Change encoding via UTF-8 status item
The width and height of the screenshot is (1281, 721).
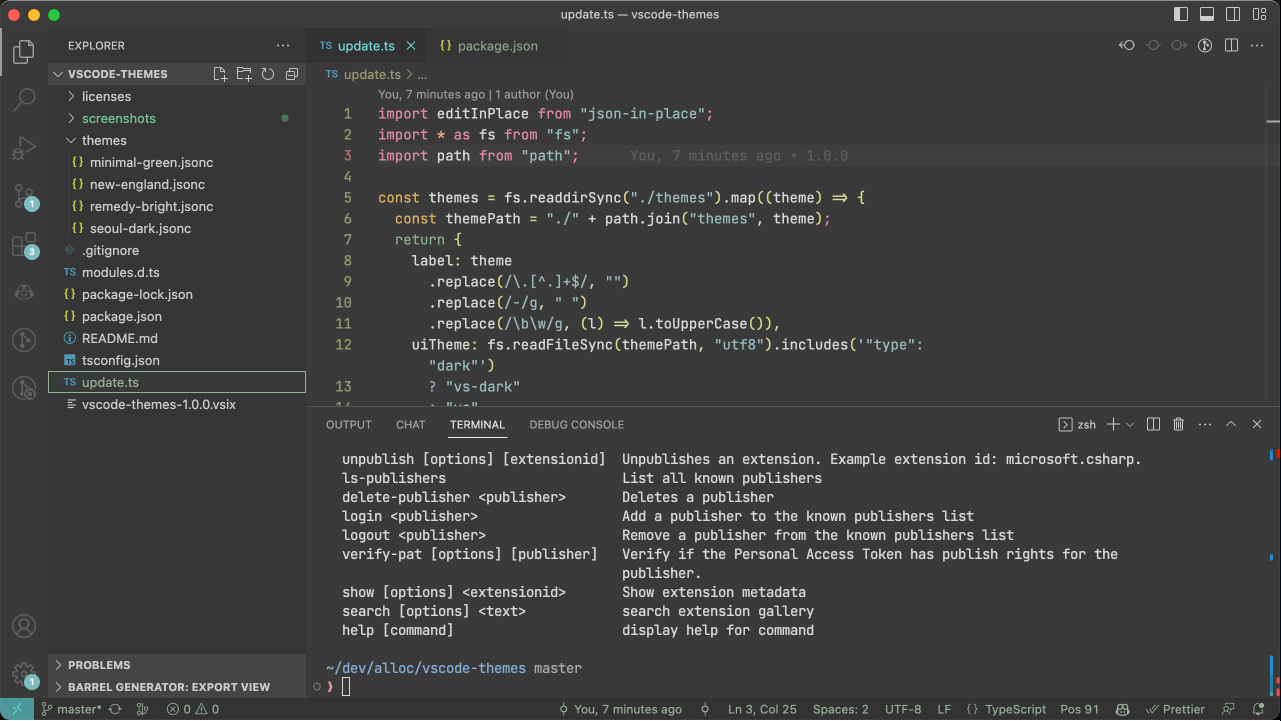click(903, 709)
